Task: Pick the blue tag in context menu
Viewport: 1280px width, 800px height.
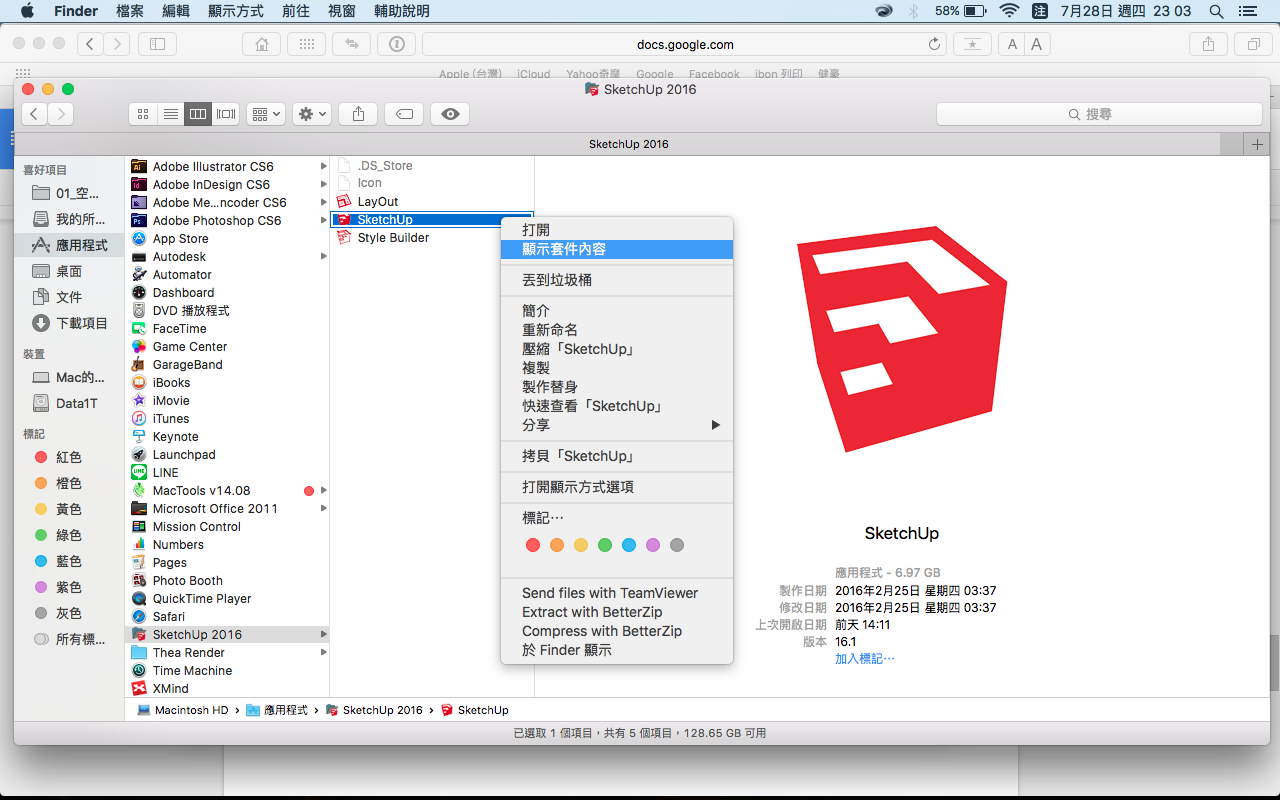Action: click(629, 545)
